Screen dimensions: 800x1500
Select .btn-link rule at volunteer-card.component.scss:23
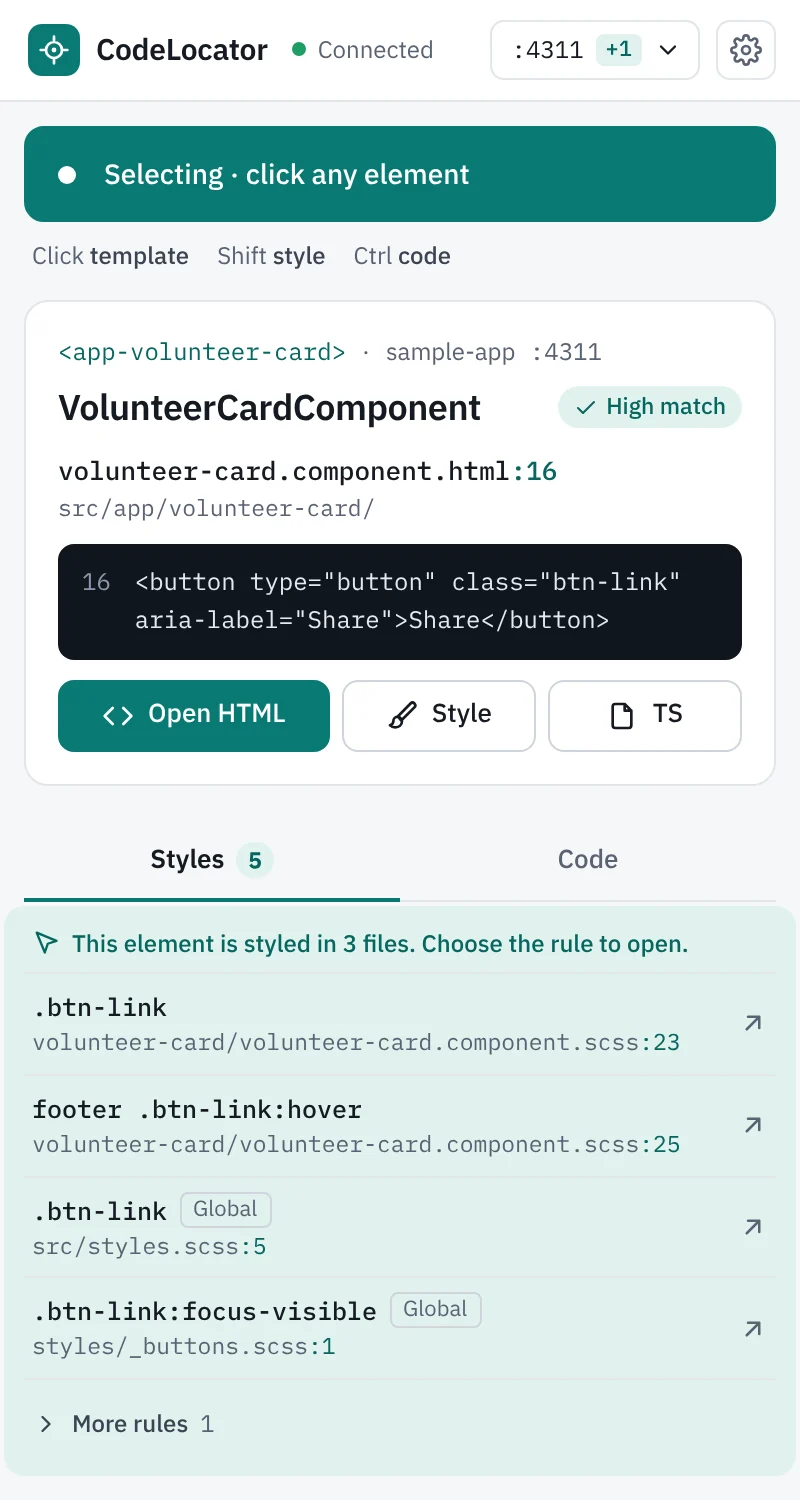(400, 1024)
